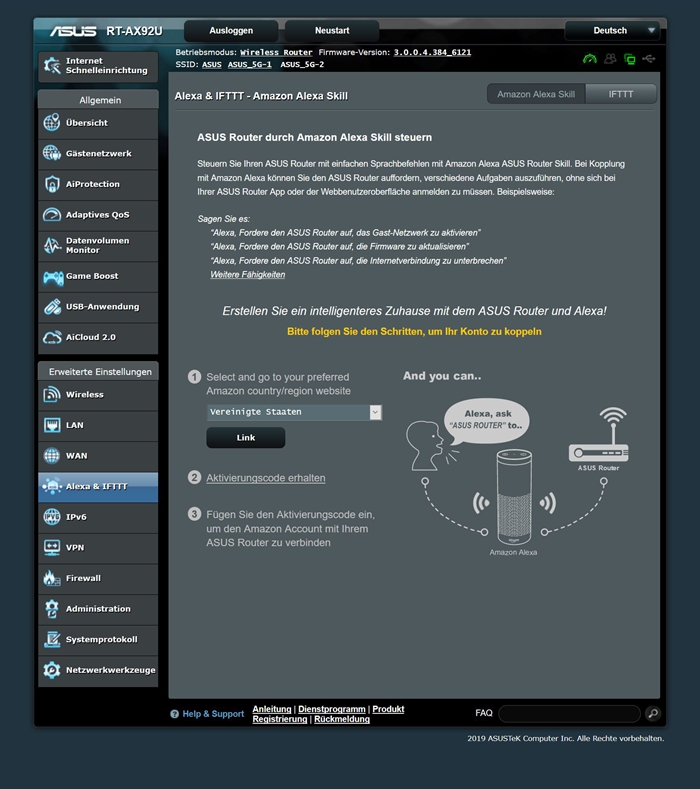
Task: Click the Administration gear icon
Action: (x=52, y=609)
